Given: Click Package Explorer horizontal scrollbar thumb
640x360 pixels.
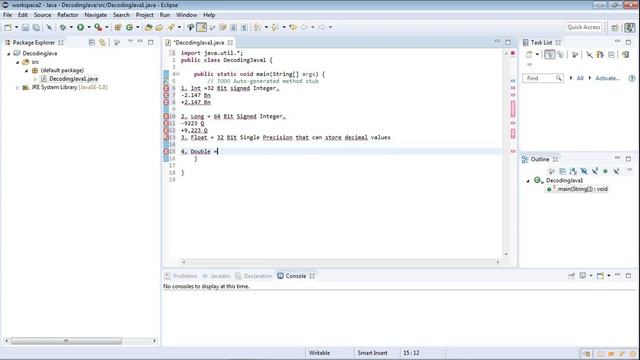Looking at the screenshot, I should click(x=66, y=340).
